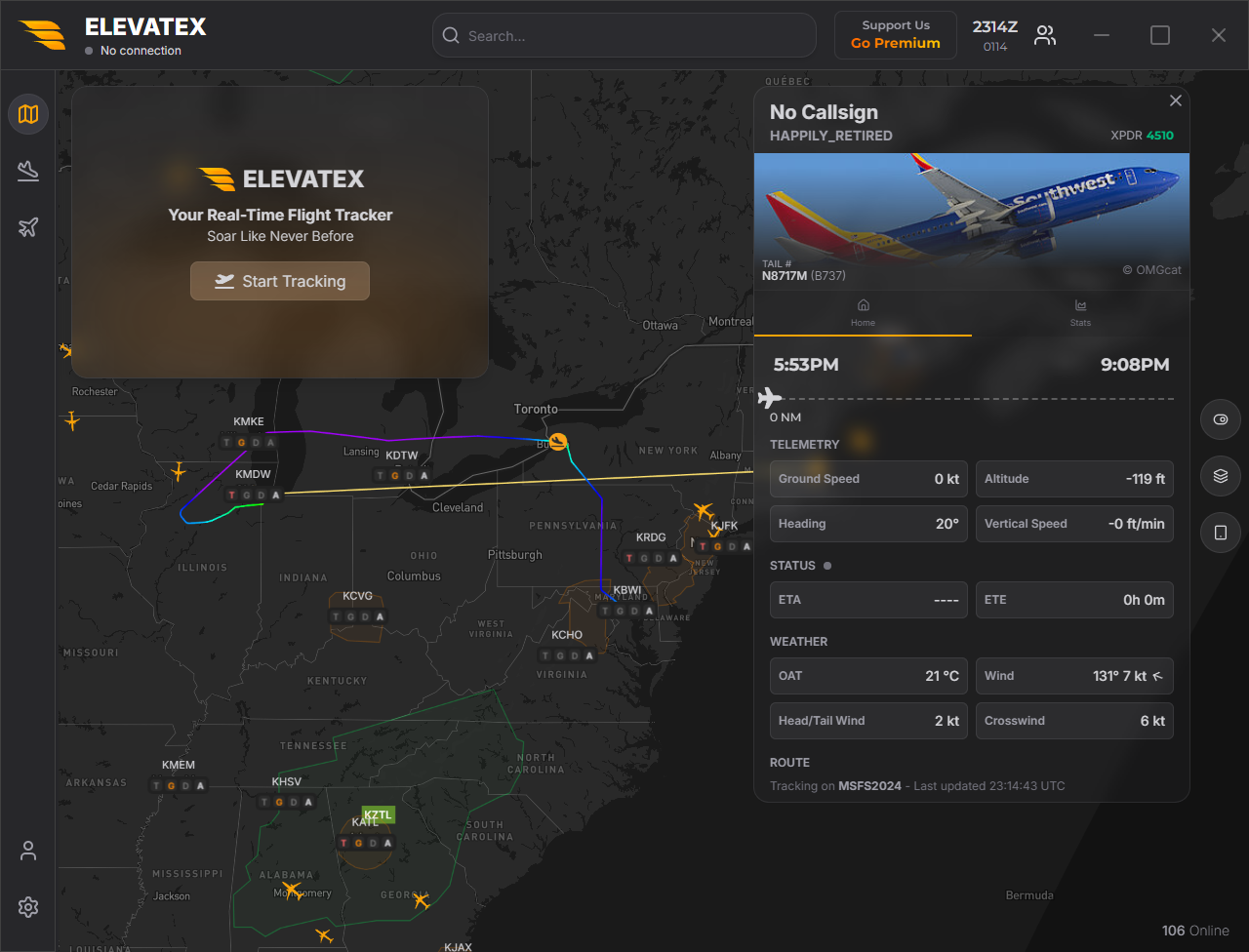This screenshot has width=1249, height=952.
Task: Click the ETA status tile
Action: click(868, 600)
